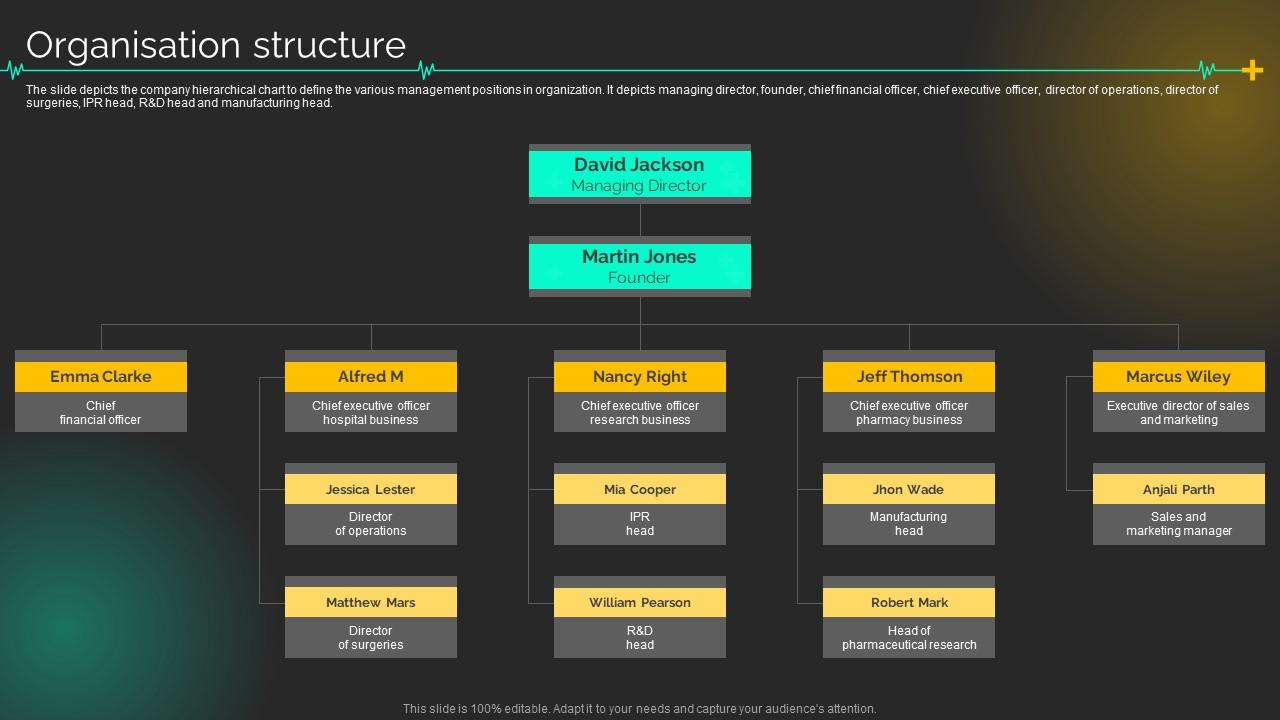Select the "Organisation structure" slide title
1280x720 pixels.
coord(216,45)
